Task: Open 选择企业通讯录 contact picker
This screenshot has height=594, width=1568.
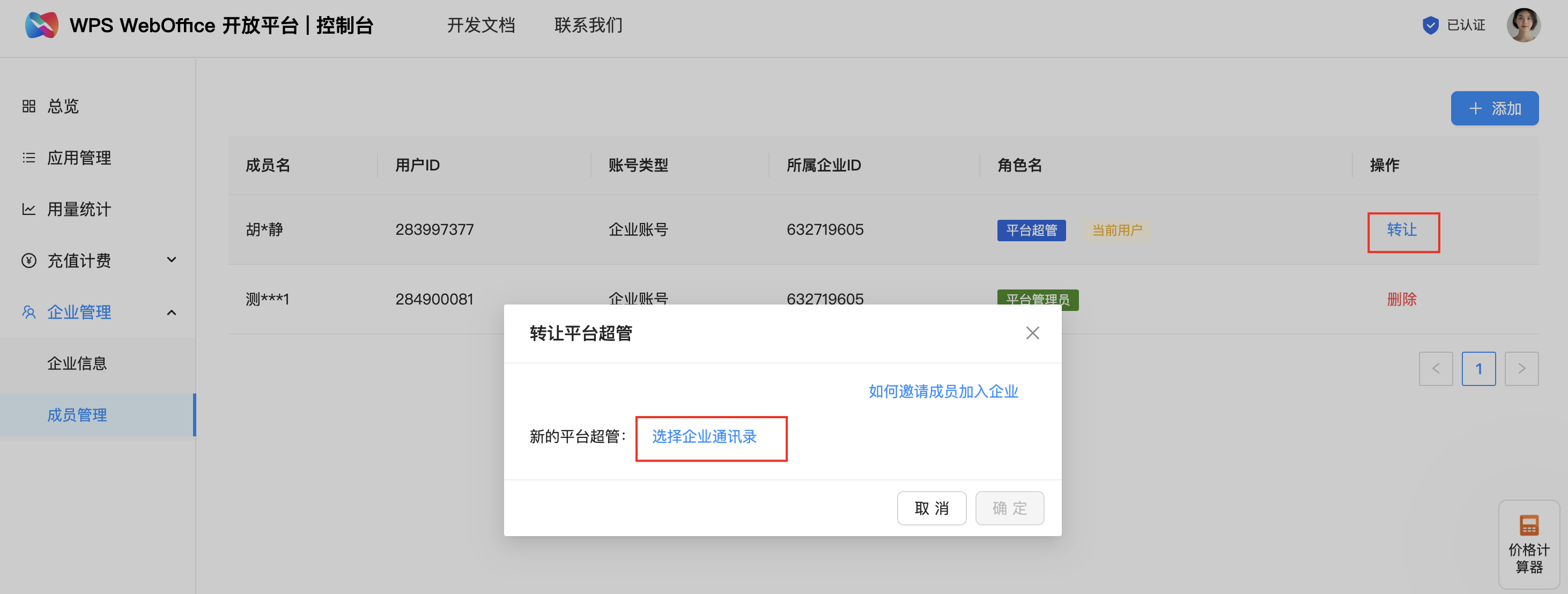Action: (x=705, y=437)
